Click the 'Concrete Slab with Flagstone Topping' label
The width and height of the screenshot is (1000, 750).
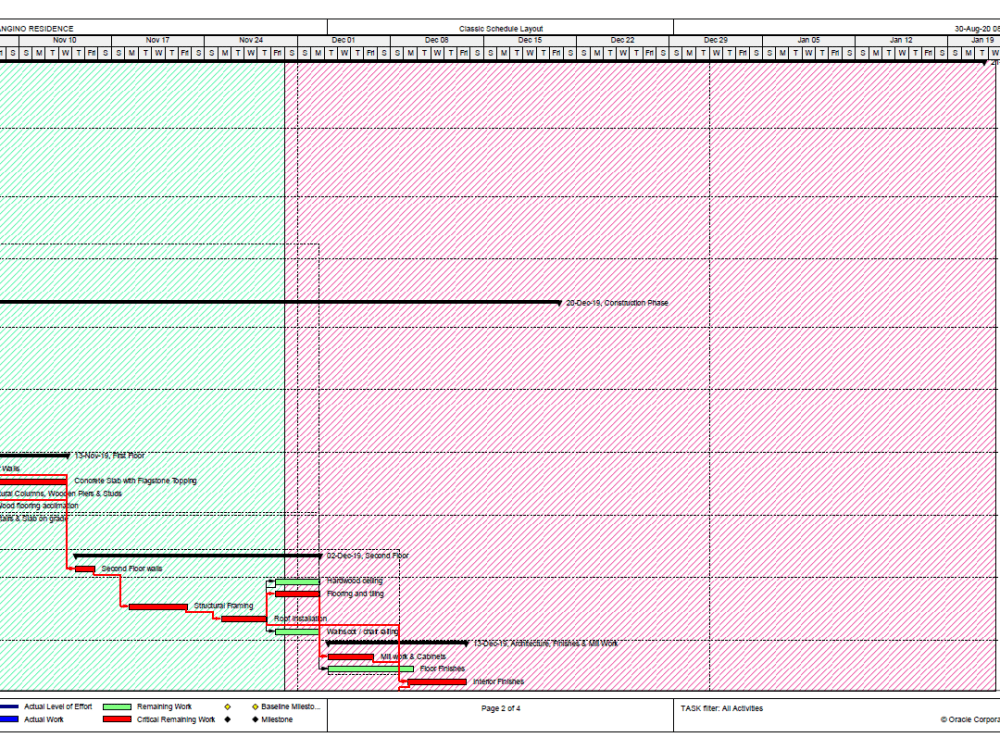[x=135, y=481]
